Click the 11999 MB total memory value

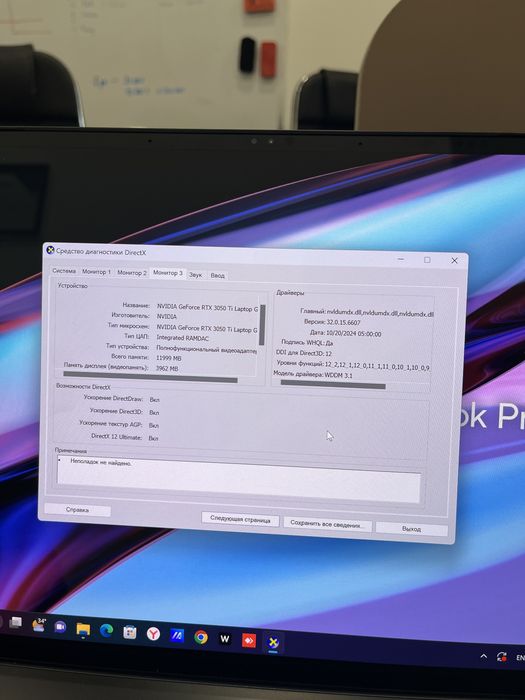pos(169,358)
